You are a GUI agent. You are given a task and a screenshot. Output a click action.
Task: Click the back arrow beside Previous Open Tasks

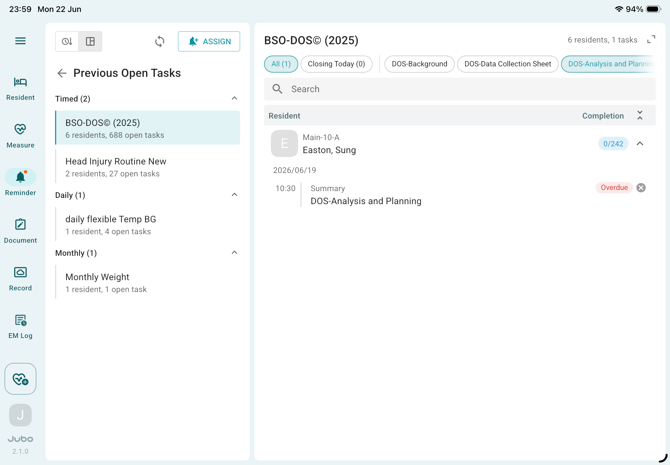point(62,73)
